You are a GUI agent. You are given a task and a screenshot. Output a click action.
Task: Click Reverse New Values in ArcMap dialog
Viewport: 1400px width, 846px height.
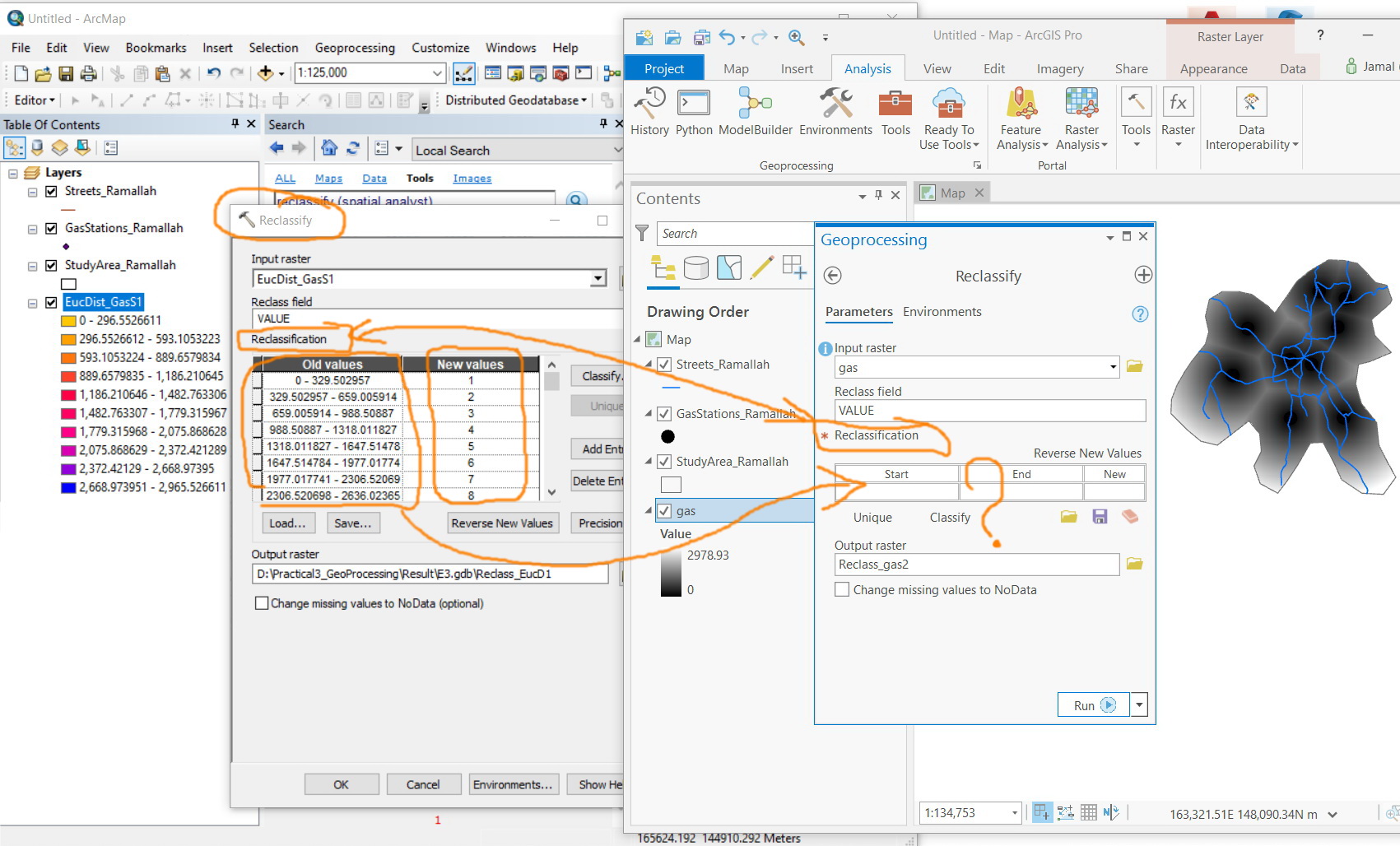[502, 523]
